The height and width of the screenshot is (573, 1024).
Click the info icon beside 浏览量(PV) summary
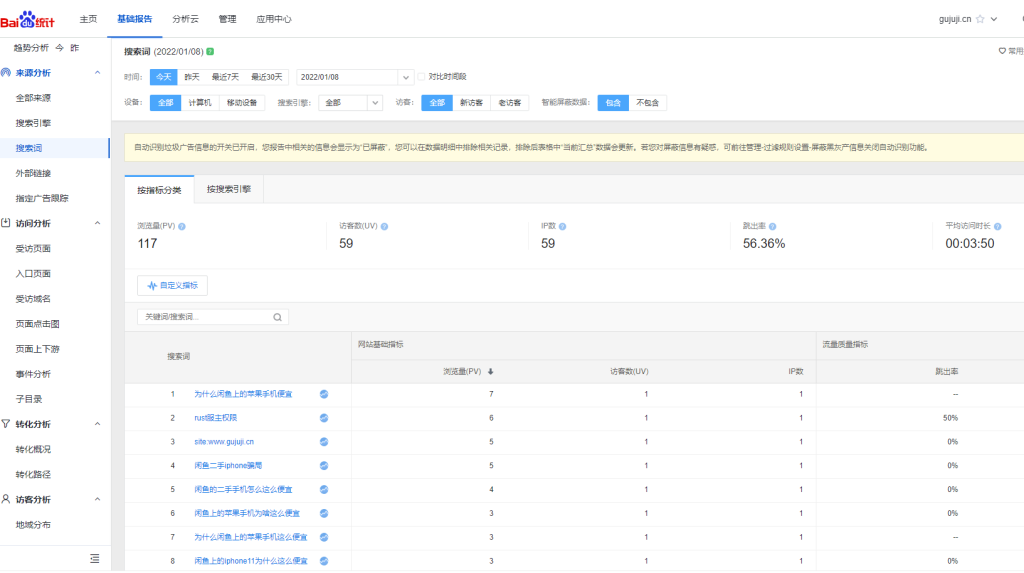[x=182, y=226]
